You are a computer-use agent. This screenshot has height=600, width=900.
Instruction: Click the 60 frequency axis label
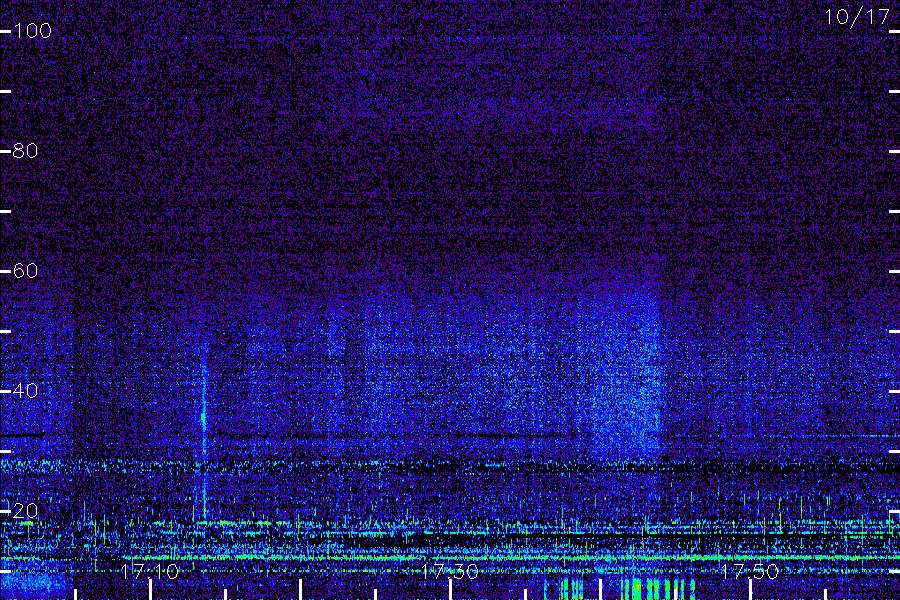pyautogui.click(x=26, y=270)
